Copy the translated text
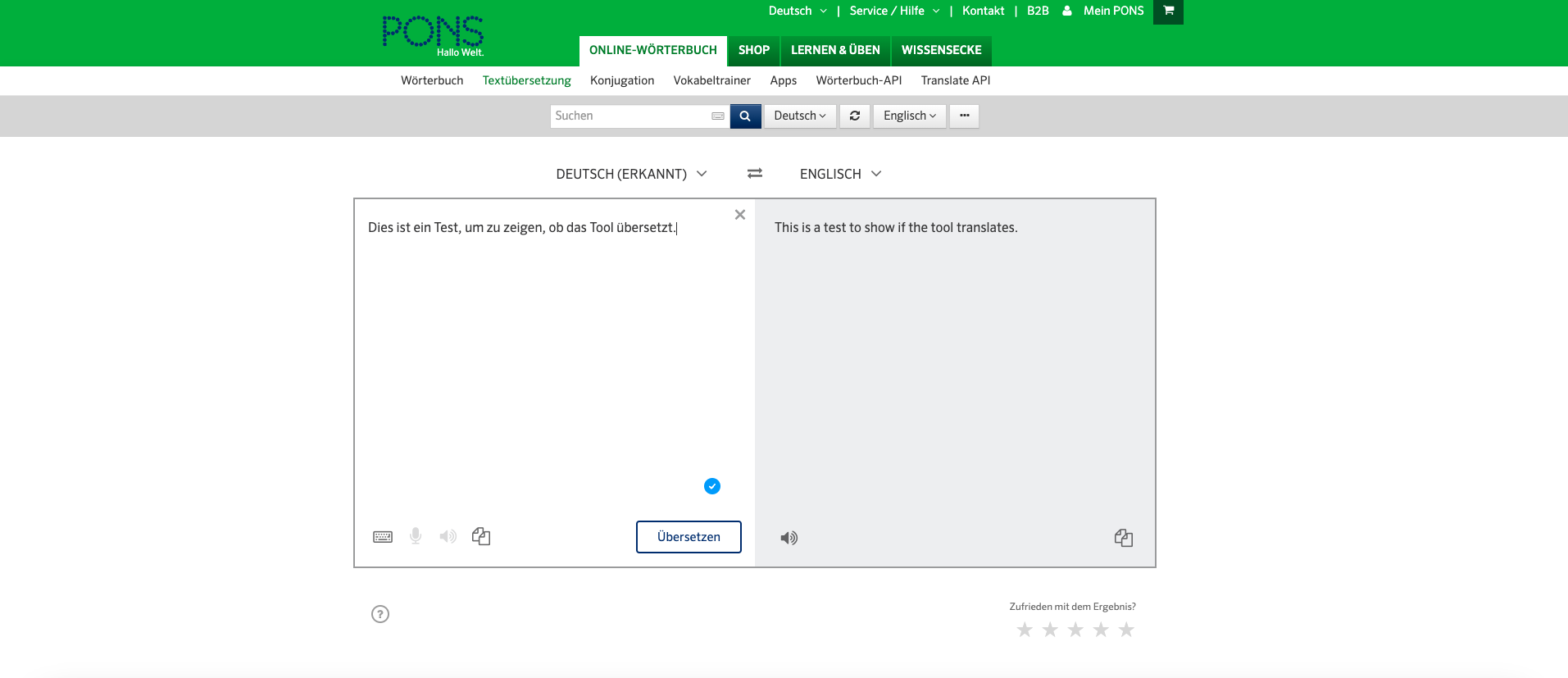 click(x=1124, y=538)
